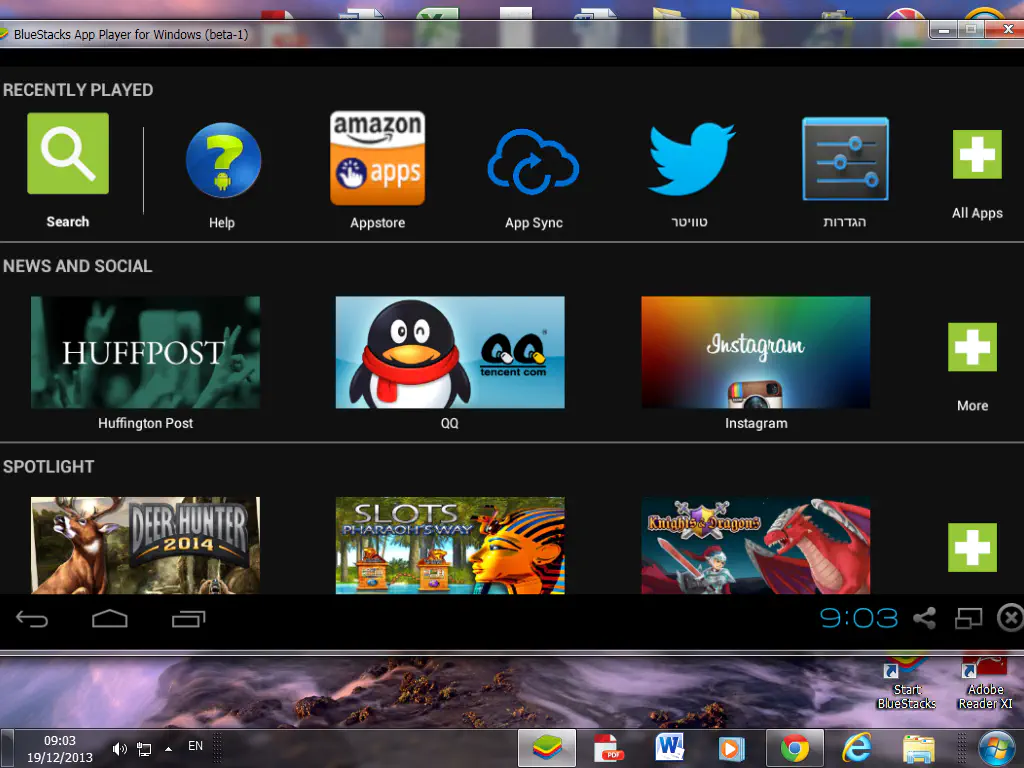Open the Huffington Post thumbnail

pos(145,352)
